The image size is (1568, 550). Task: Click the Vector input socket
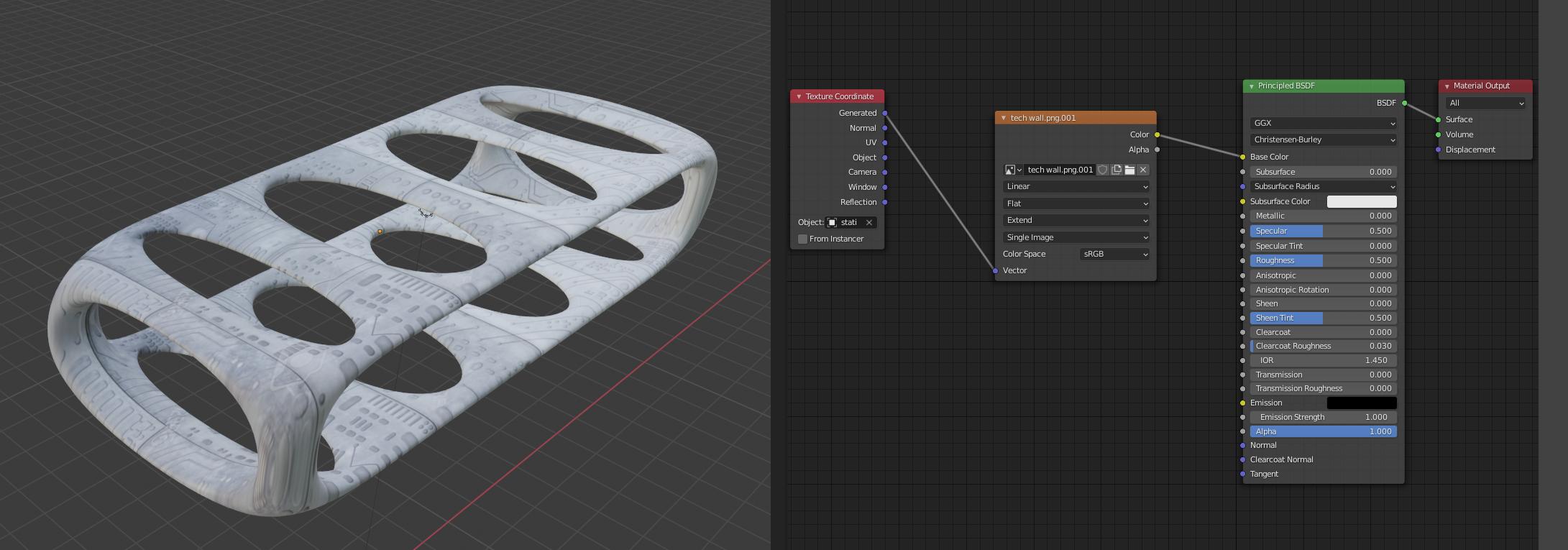click(996, 270)
